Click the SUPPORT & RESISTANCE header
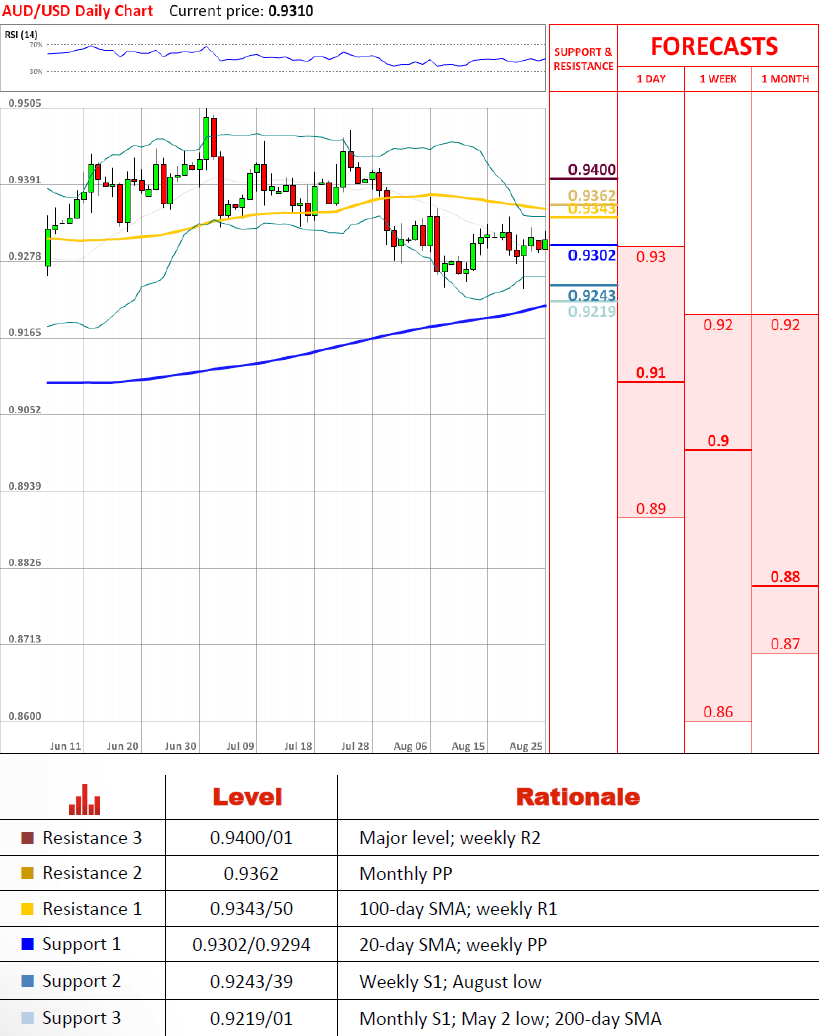 [x=583, y=59]
